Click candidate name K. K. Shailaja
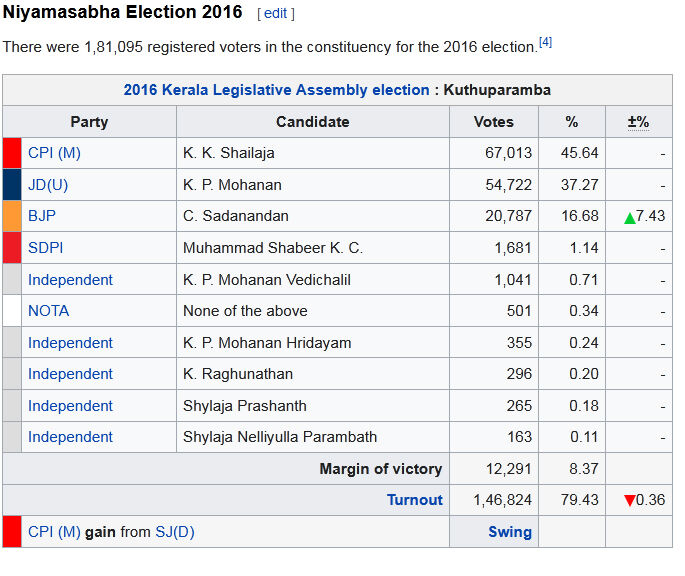 228,153
